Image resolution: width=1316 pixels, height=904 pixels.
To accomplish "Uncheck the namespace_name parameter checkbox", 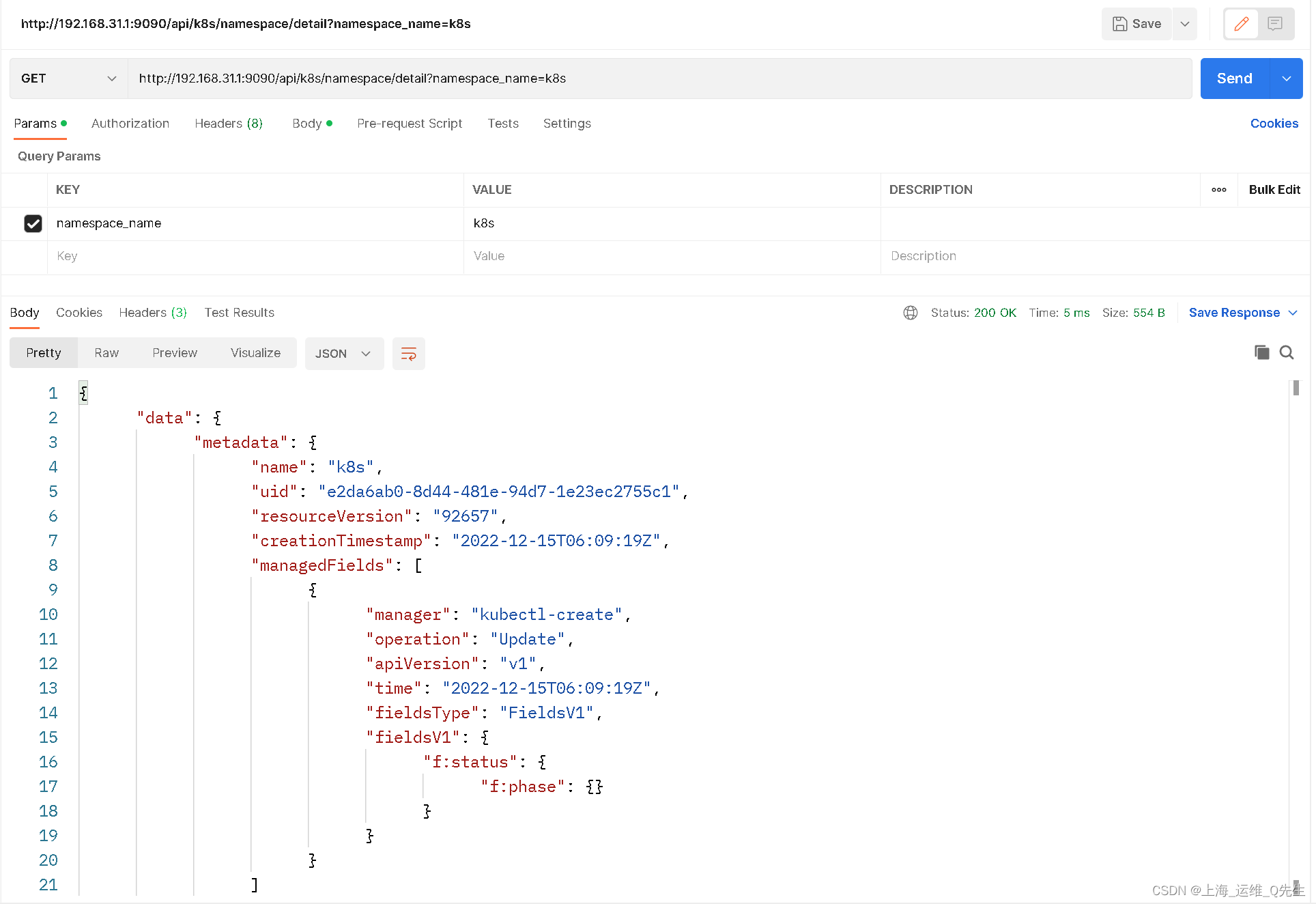I will click(33, 223).
